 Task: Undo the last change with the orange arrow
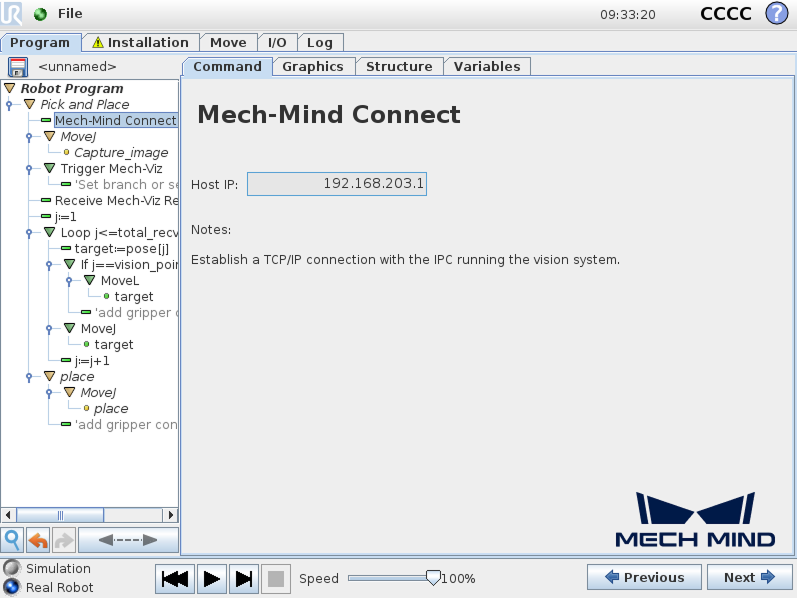38,540
